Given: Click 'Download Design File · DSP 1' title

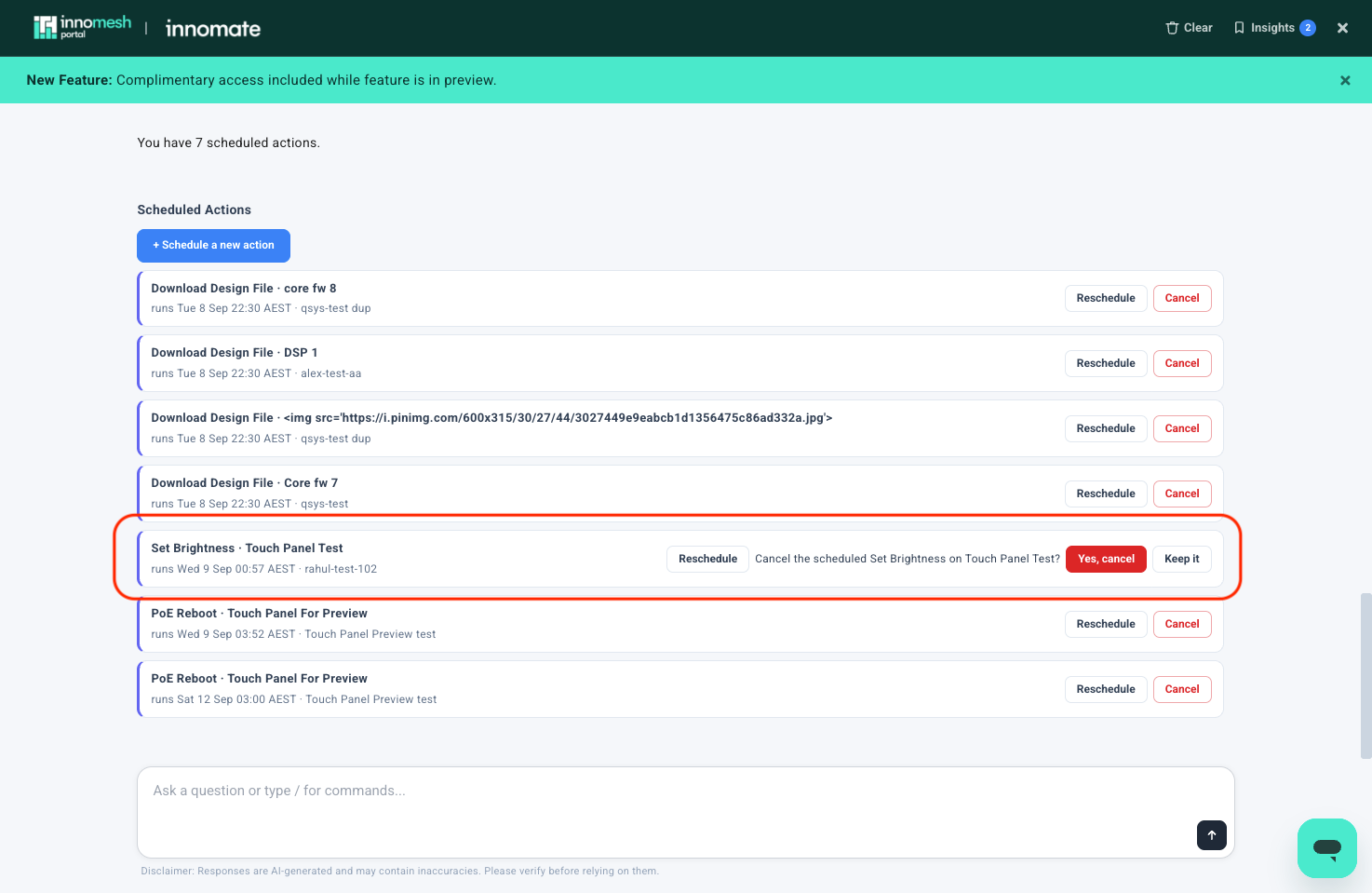Looking at the screenshot, I should click(x=235, y=353).
